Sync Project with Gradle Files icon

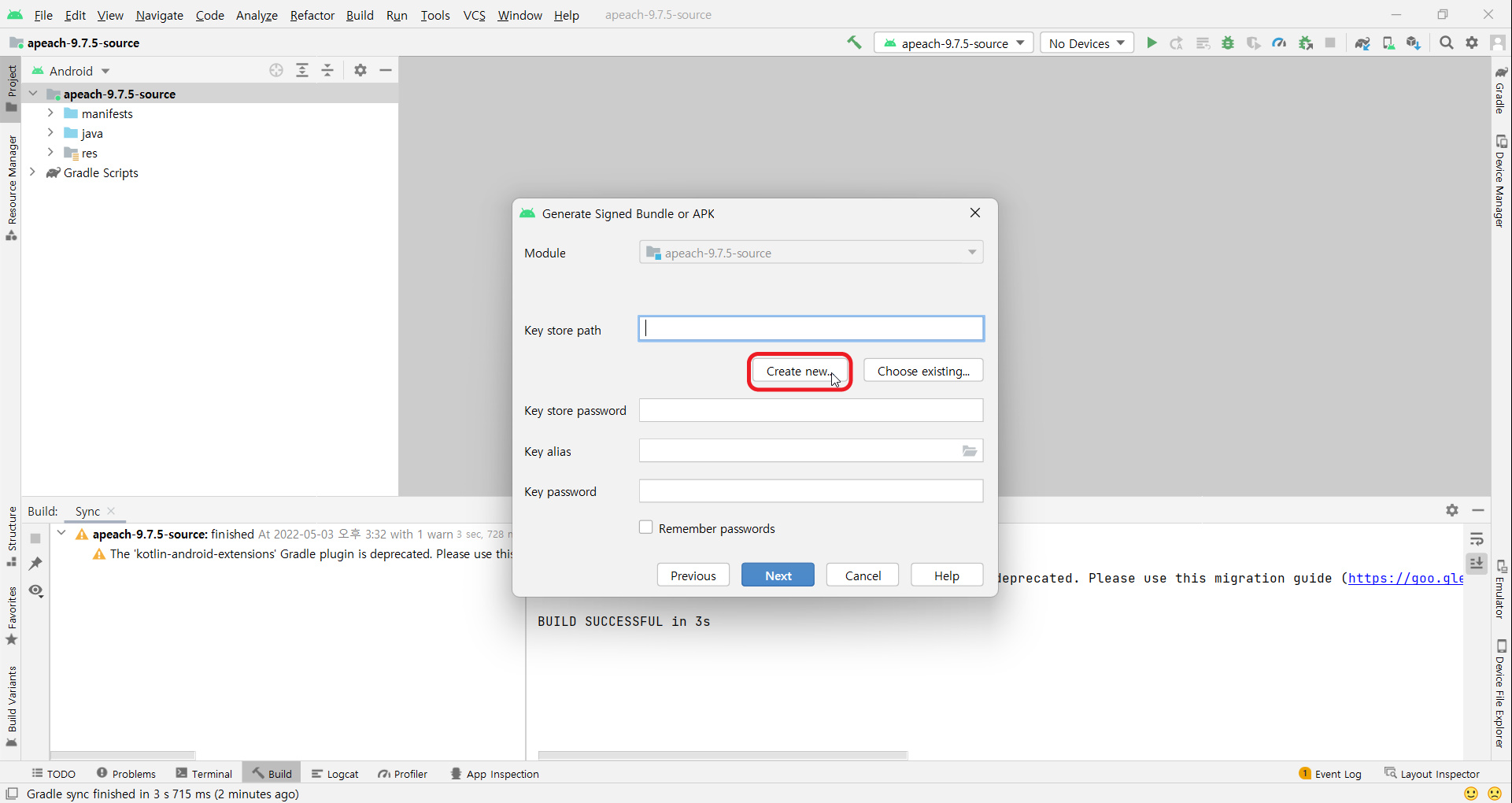(x=1362, y=43)
